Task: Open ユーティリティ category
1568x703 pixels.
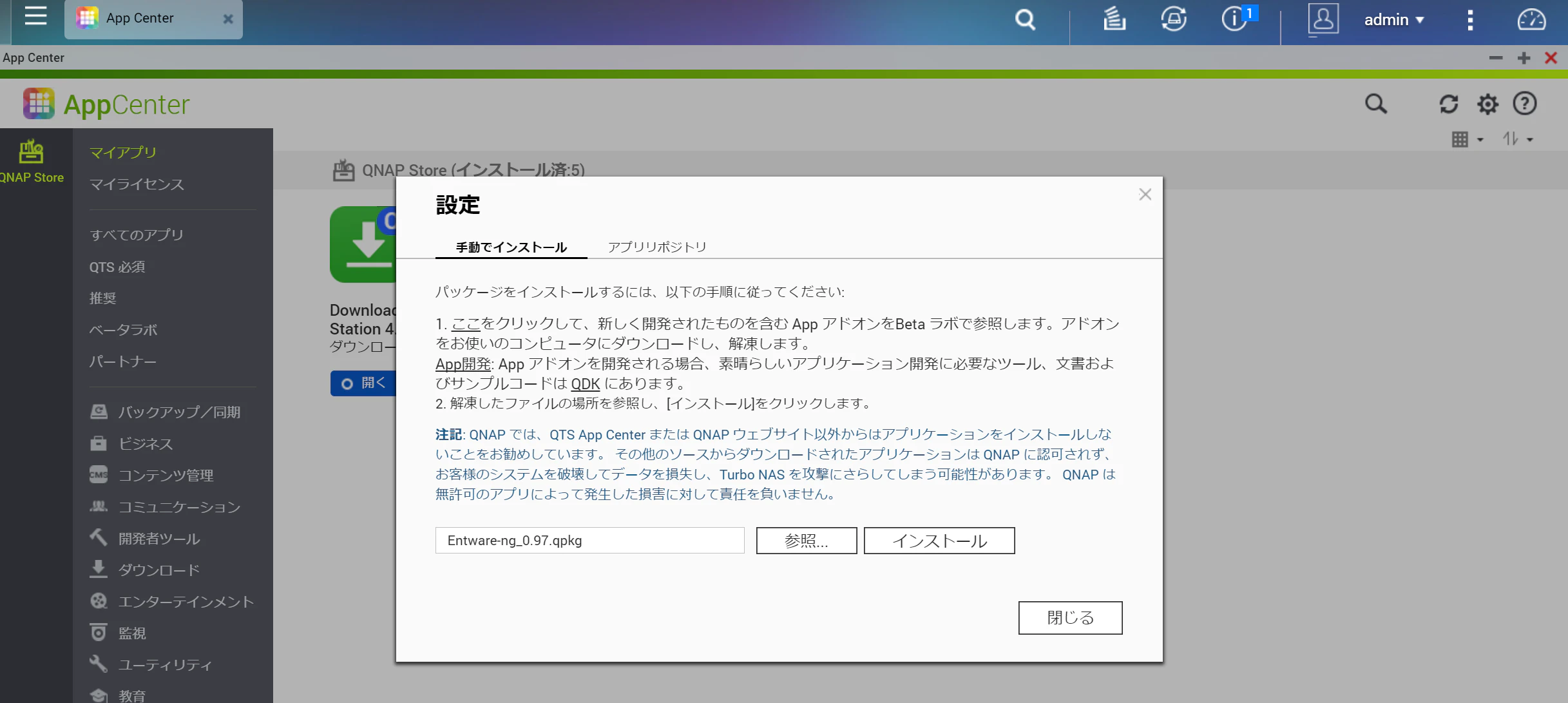Action: pyautogui.click(x=151, y=664)
